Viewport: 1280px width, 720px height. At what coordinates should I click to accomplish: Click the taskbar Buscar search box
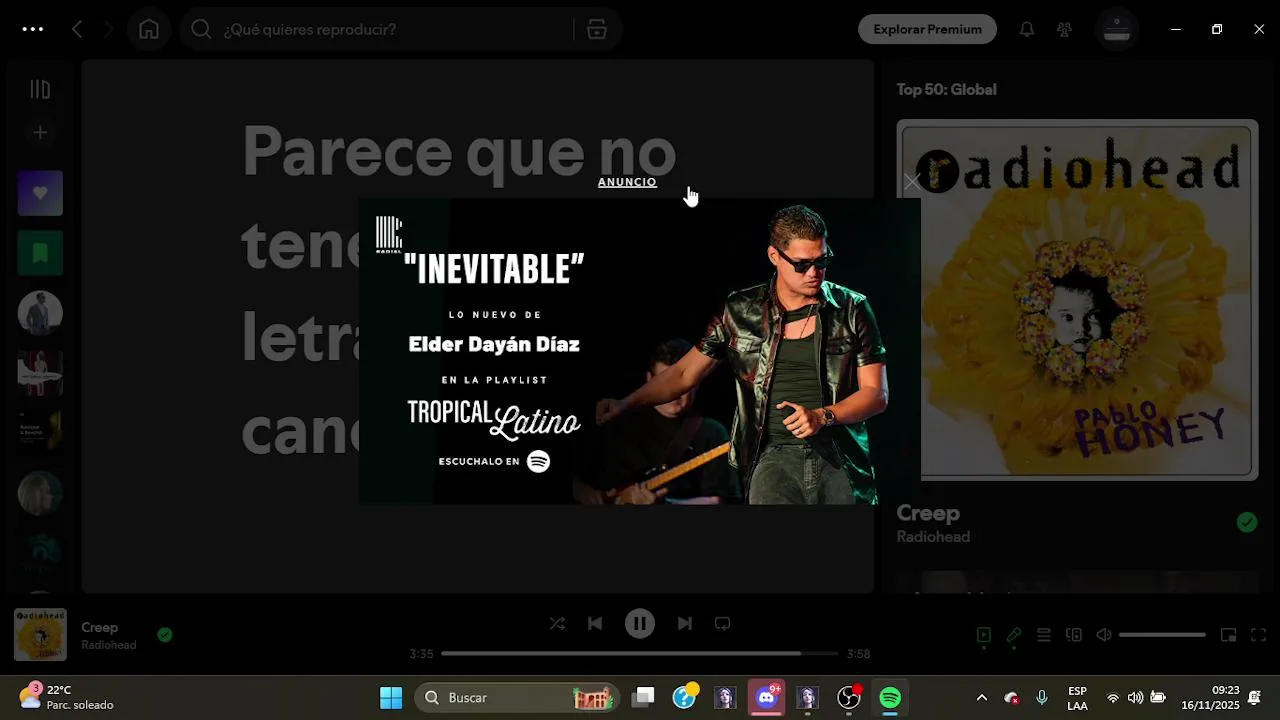[517, 697]
